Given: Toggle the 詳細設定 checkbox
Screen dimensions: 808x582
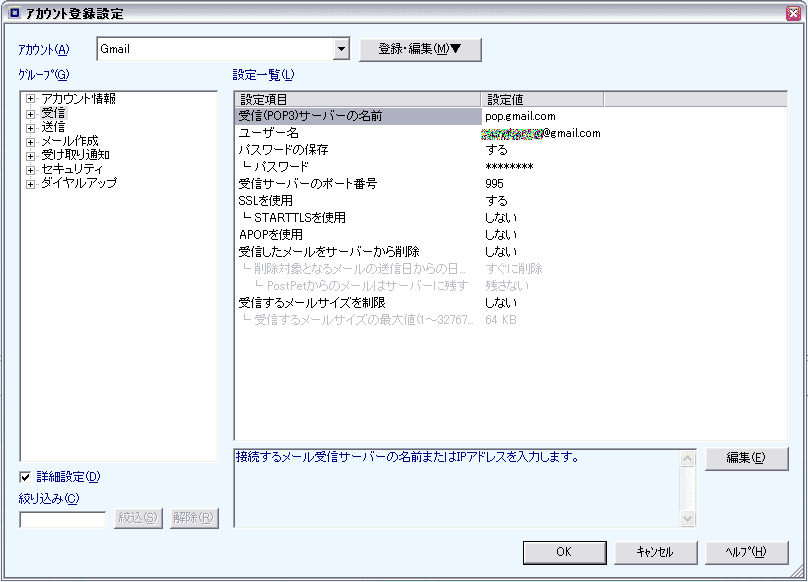Looking at the screenshot, I should 25,477.
